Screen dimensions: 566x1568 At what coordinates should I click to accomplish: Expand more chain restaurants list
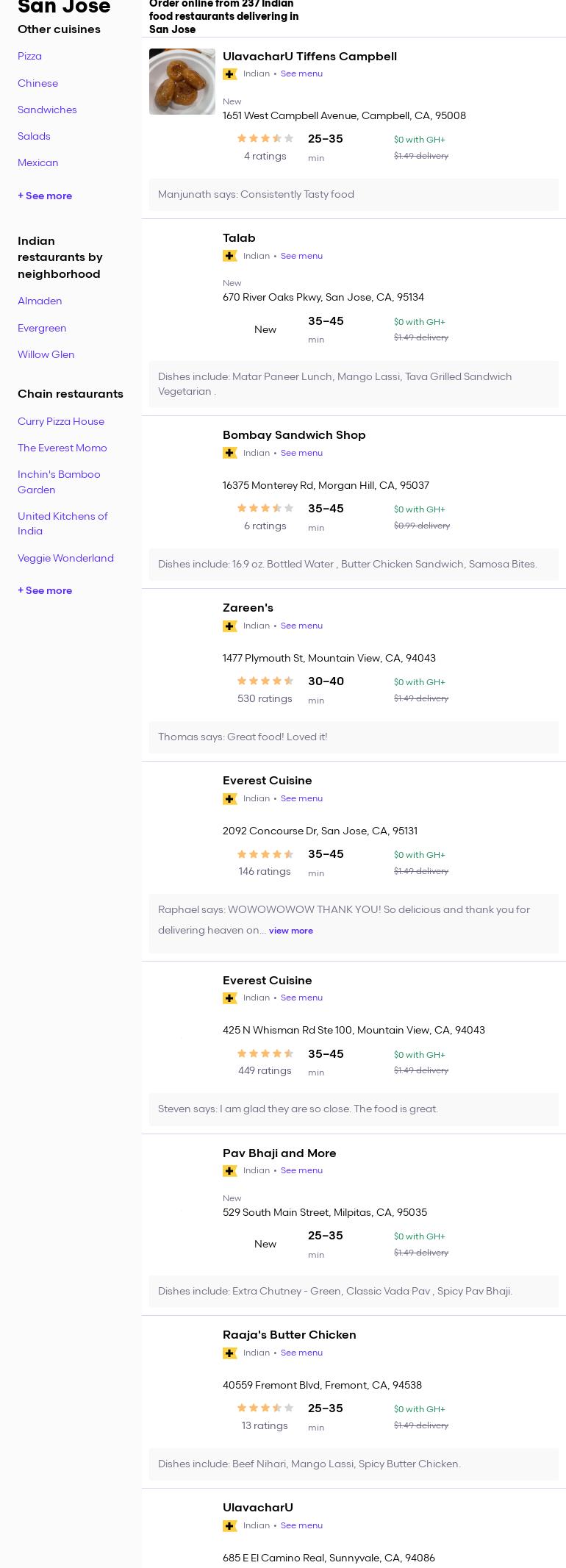point(45,591)
